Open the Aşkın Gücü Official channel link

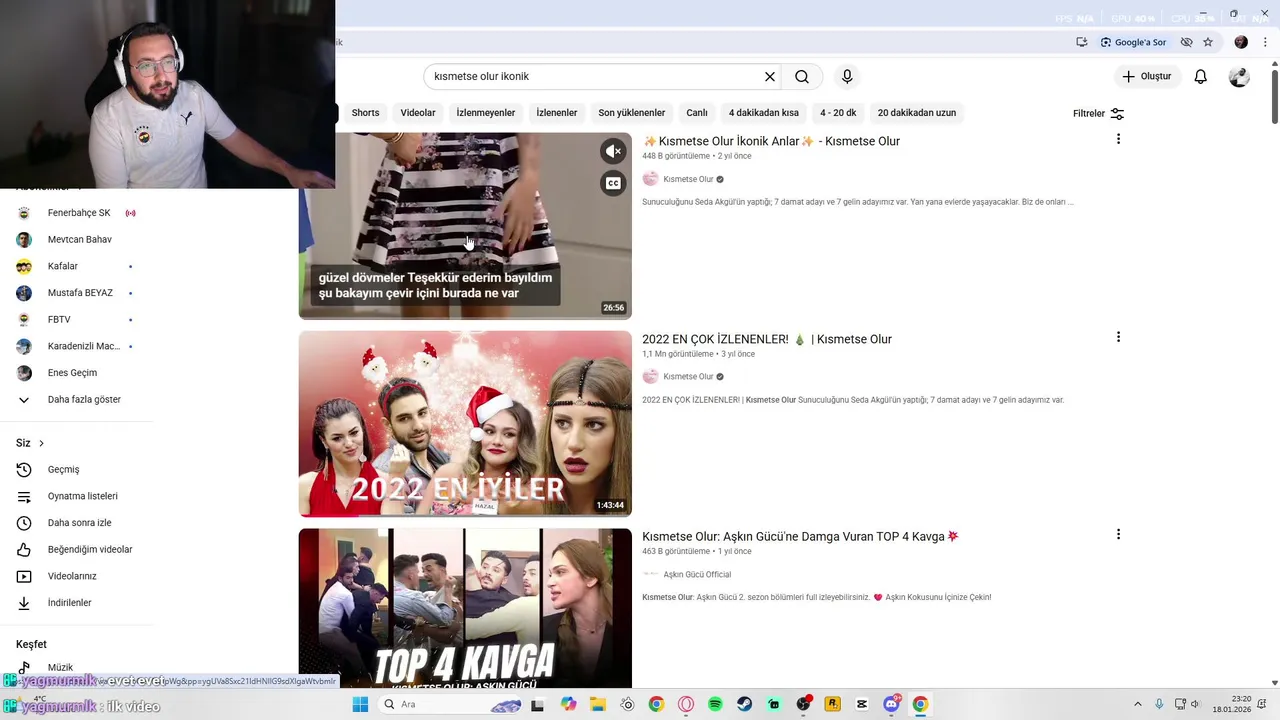[697, 574]
